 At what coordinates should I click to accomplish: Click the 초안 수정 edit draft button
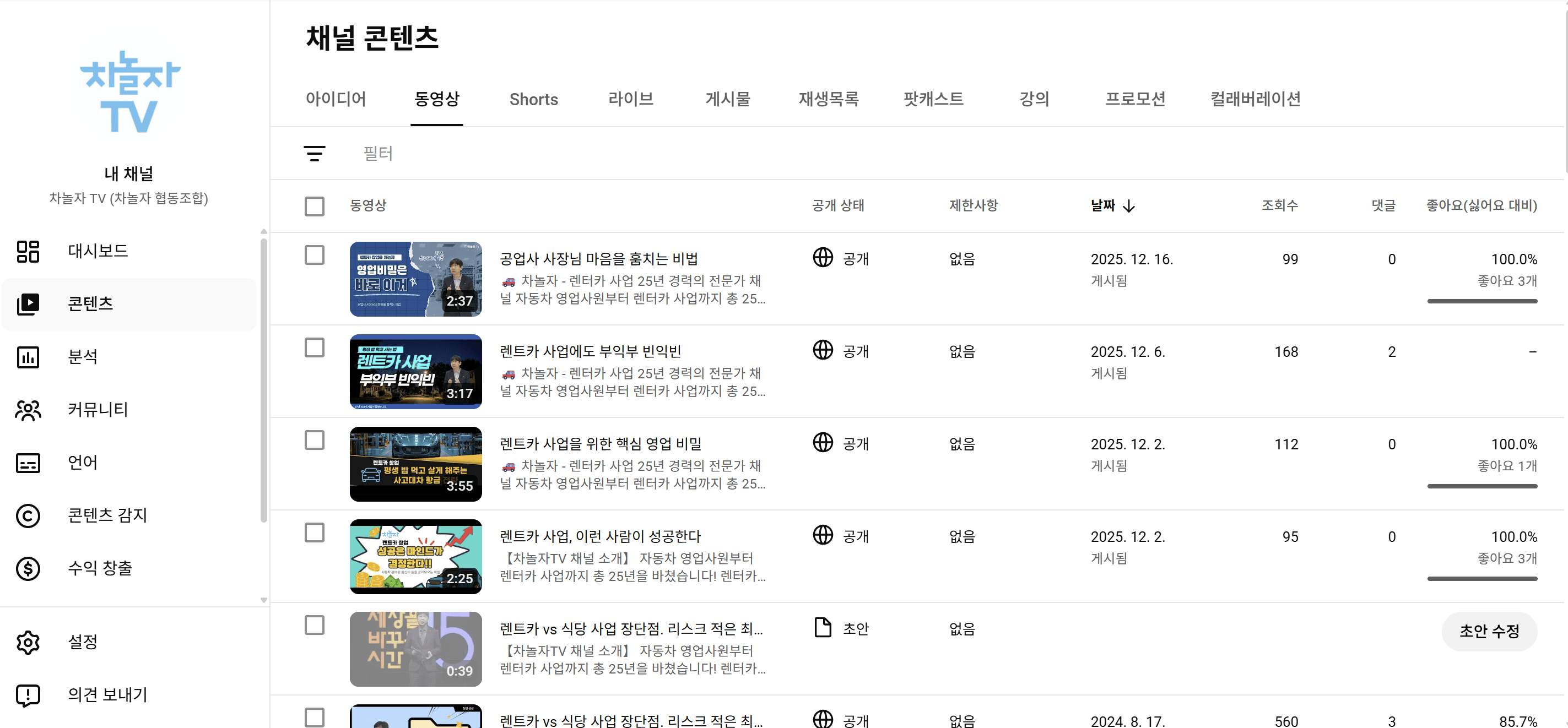[x=1489, y=631]
